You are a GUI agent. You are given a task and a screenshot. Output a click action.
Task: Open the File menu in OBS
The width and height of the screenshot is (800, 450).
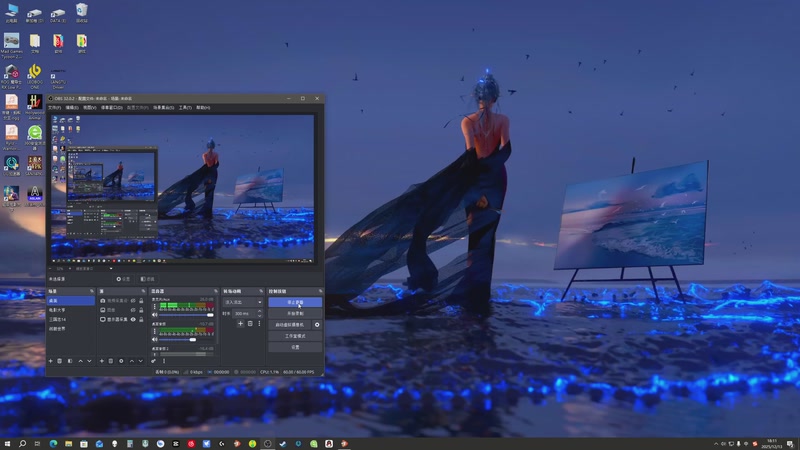55,108
